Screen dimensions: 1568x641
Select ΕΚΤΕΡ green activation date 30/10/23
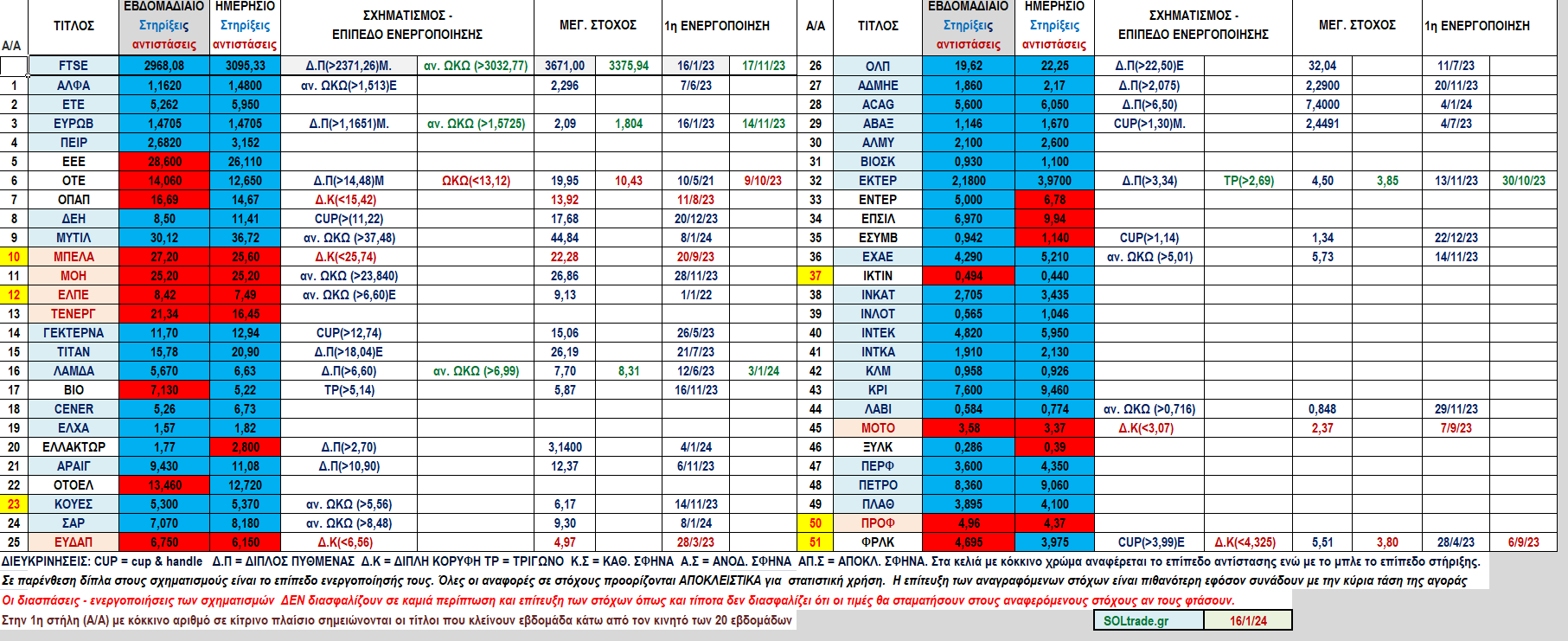pyautogui.click(x=1524, y=181)
